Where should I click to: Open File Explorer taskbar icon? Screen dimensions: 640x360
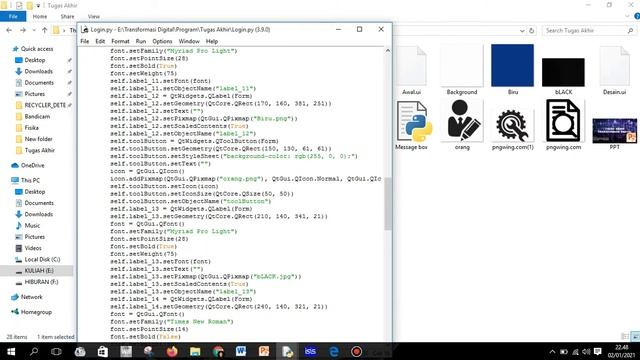[x=195, y=351]
